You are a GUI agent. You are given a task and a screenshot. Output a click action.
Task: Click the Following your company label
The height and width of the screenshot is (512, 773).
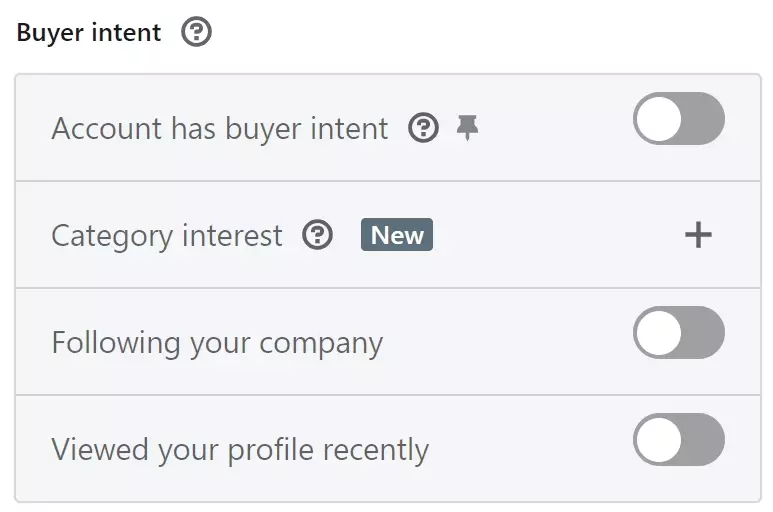point(217,343)
